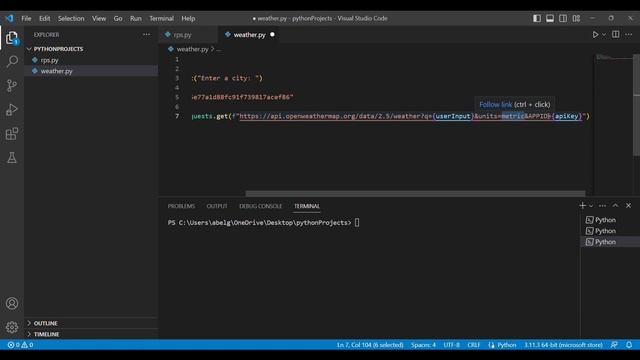Image resolution: width=640 pixels, height=360 pixels.
Task: Maximize the panel size chevron
Action: [615, 206]
